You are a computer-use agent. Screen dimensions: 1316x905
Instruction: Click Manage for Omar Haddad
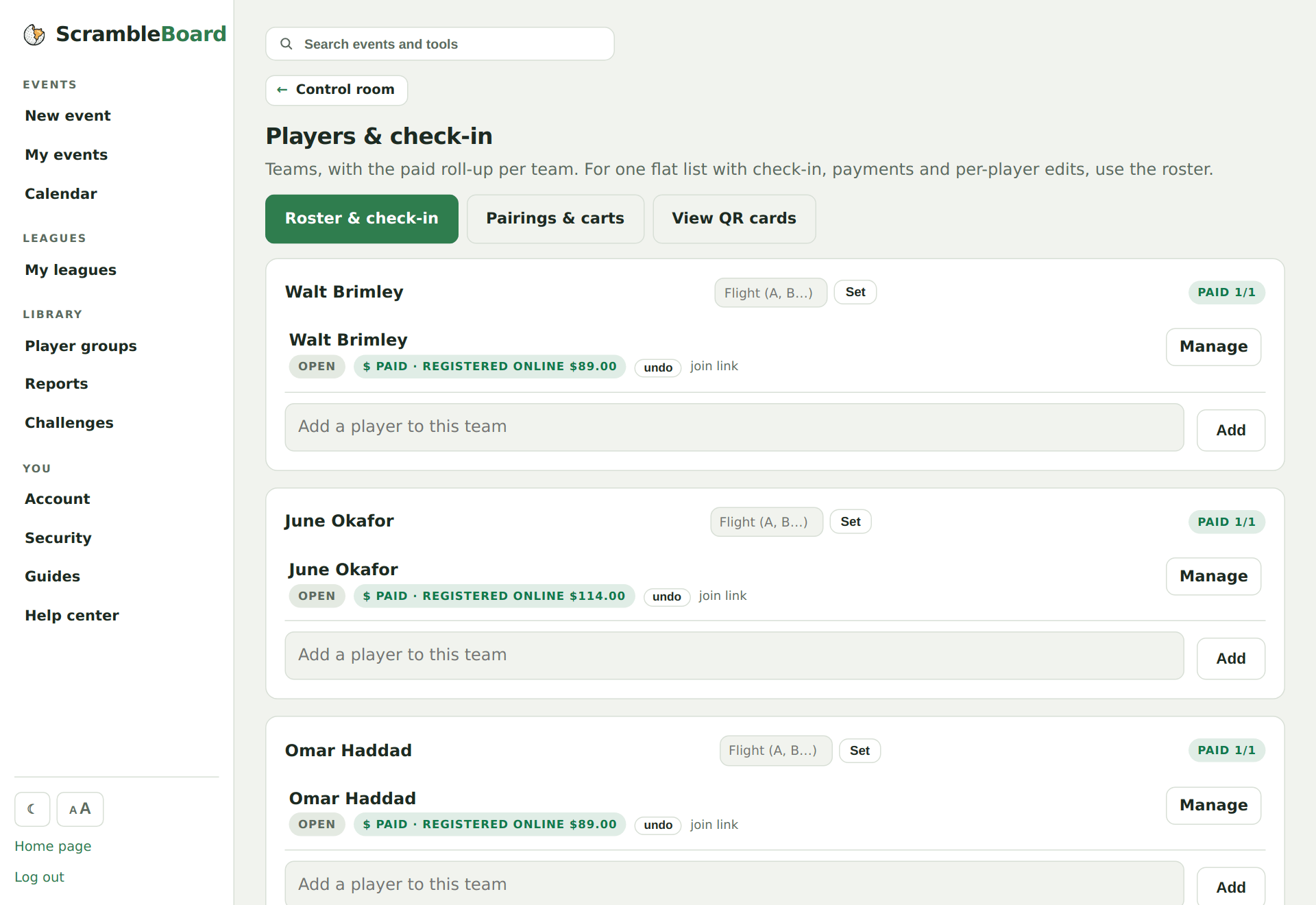pos(1213,806)
